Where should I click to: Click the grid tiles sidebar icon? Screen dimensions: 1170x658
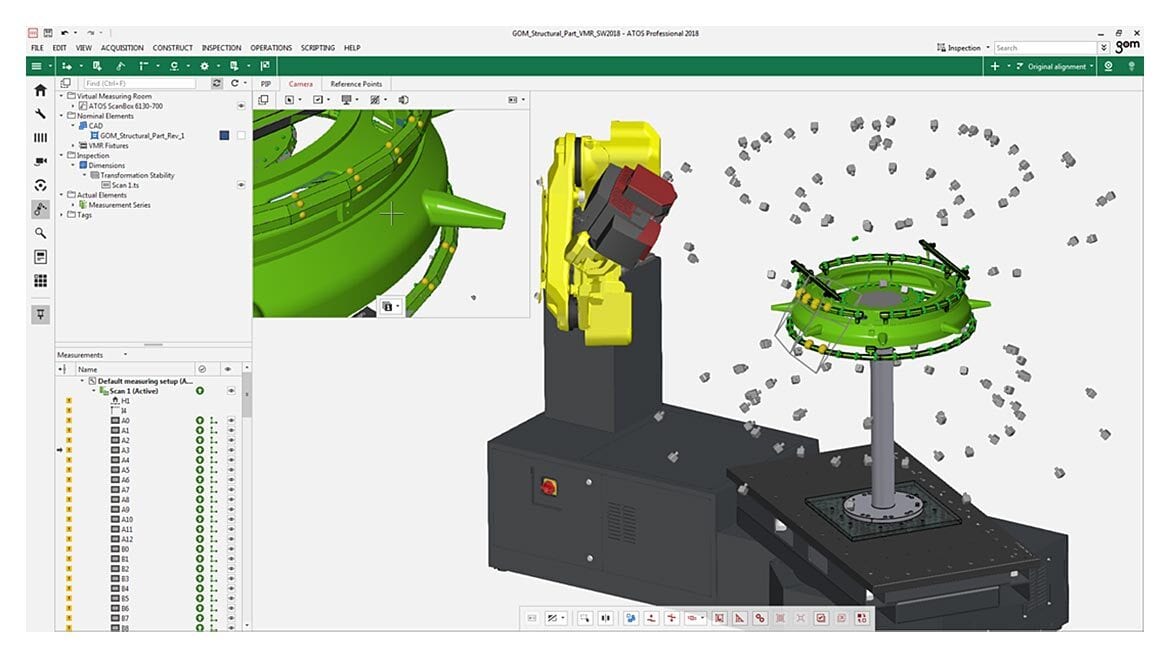point(40,281)
